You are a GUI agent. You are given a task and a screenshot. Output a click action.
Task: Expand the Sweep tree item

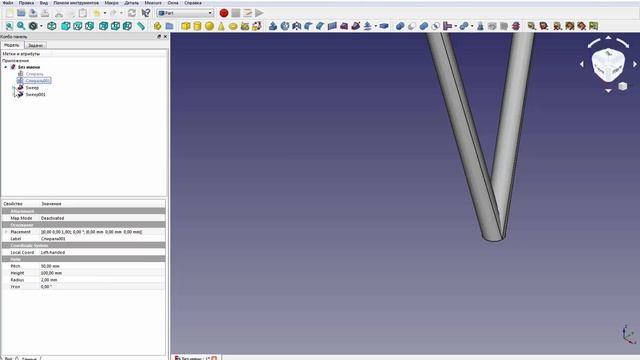pyautogui.click(x=13, y=88)
